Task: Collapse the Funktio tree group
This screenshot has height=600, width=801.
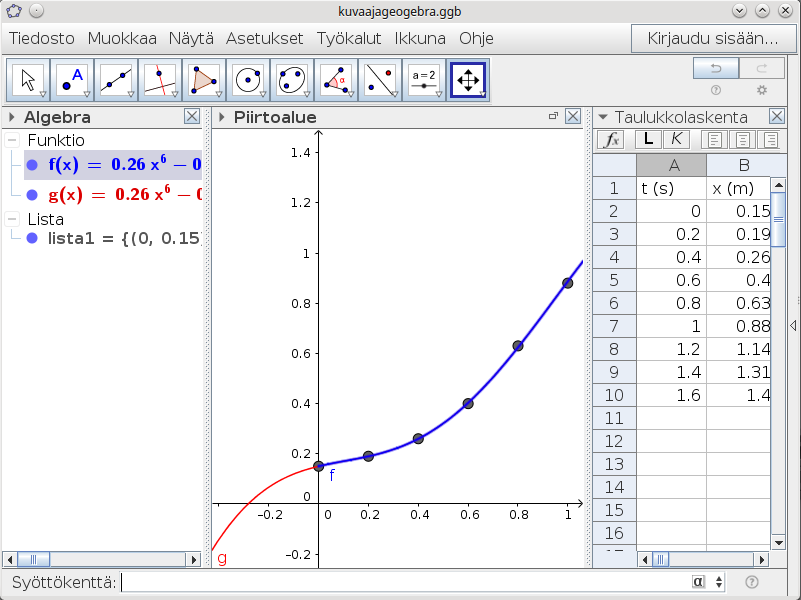Action: (11, 141)
